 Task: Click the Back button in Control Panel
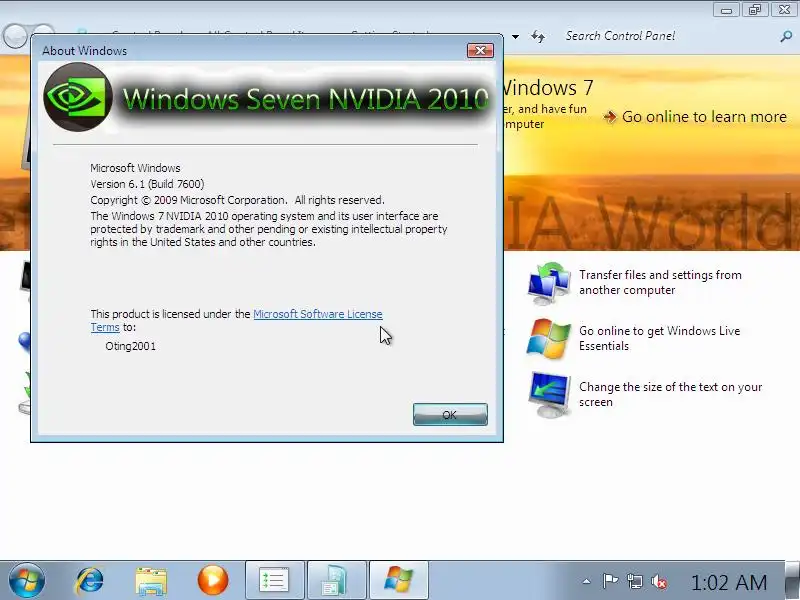coord(14,35)
